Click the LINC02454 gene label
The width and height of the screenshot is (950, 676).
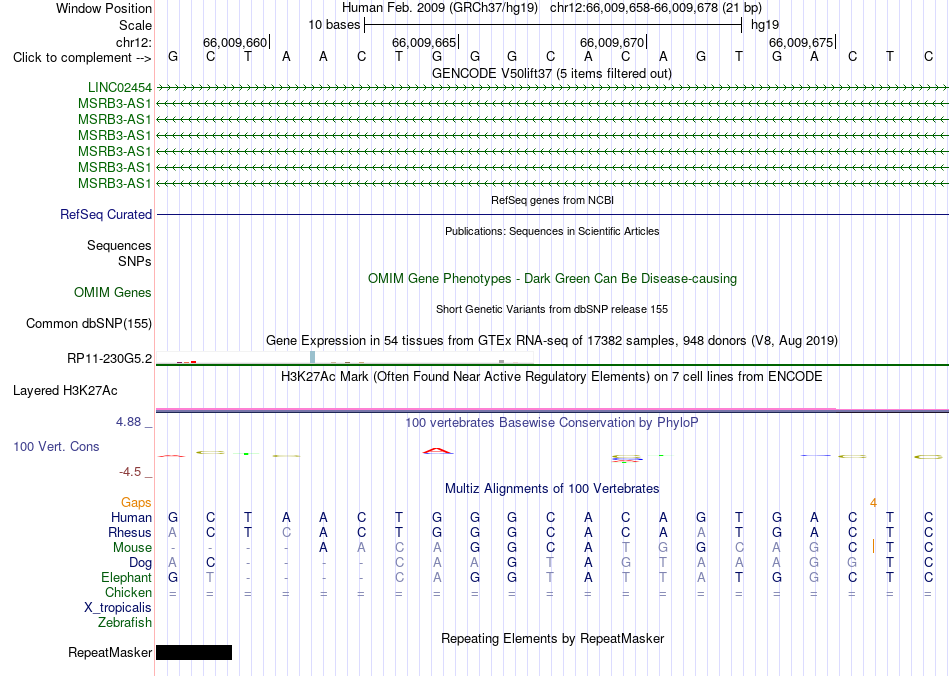pos(119,88)
